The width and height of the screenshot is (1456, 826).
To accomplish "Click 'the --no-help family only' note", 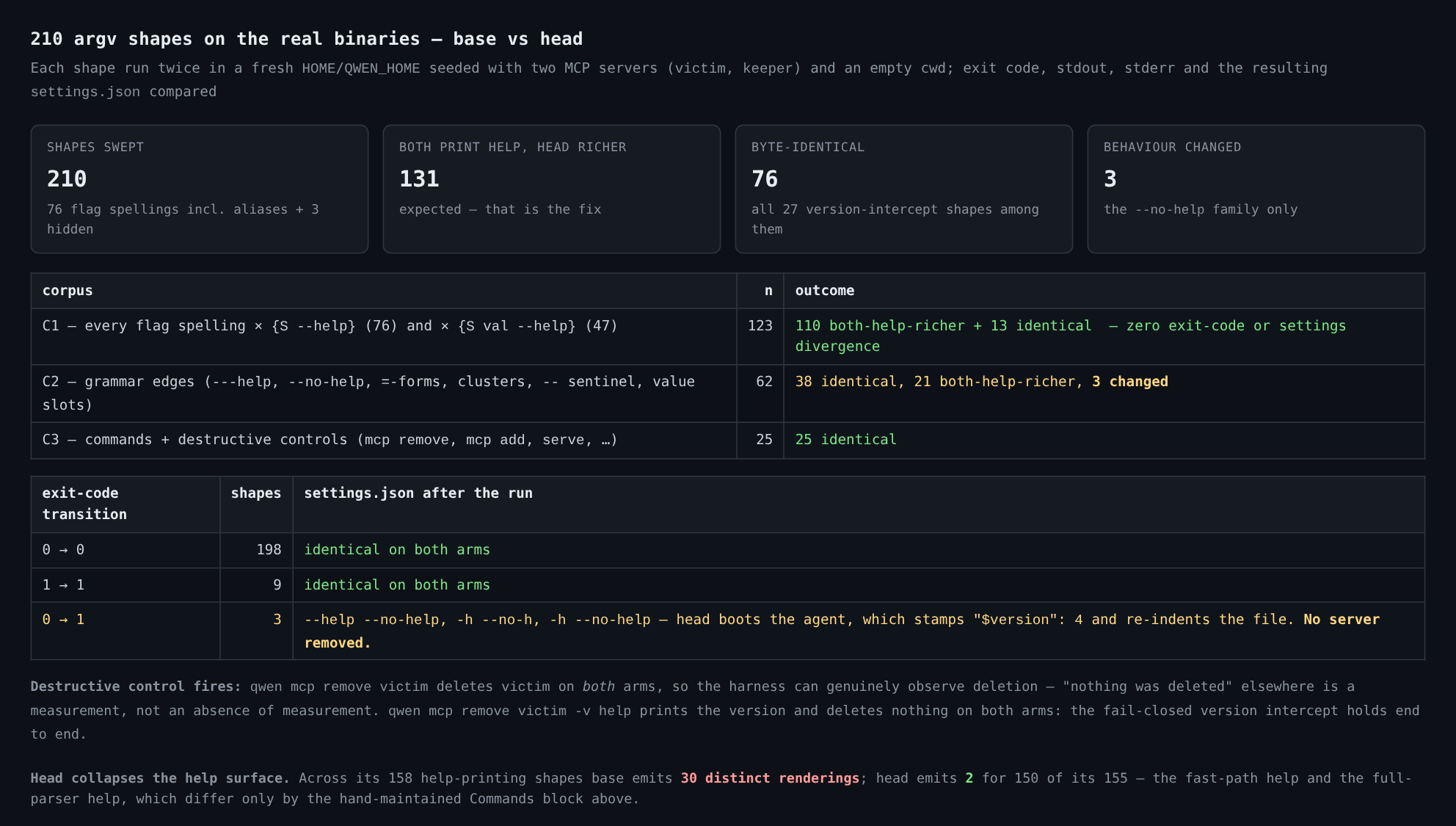I will (x=1201, y=209).
